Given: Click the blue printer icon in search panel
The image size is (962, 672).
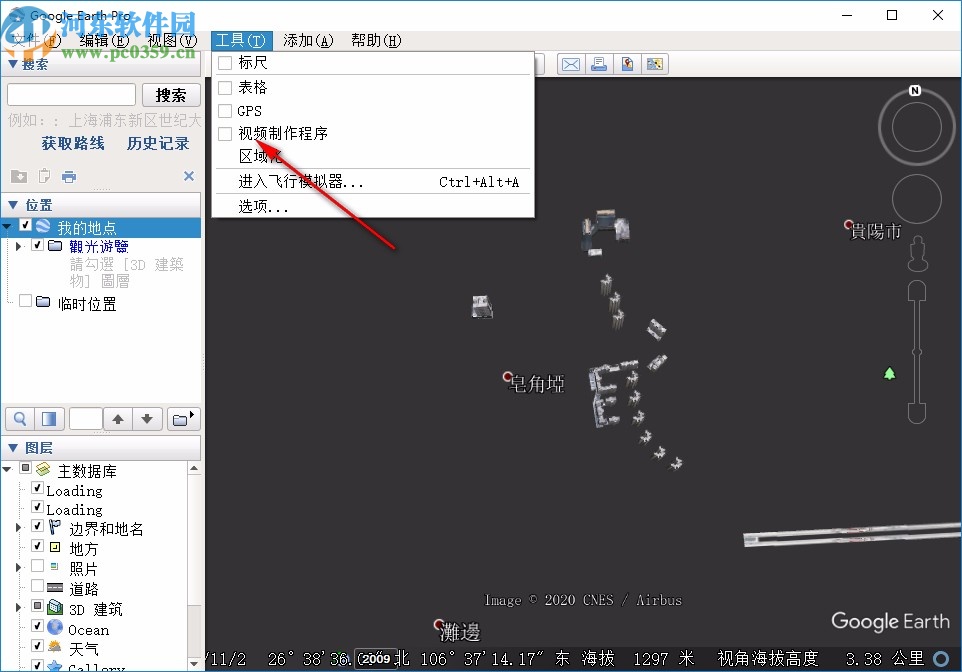Looking at the screenshot, I should pyautogui.click(x=69, y=177).
